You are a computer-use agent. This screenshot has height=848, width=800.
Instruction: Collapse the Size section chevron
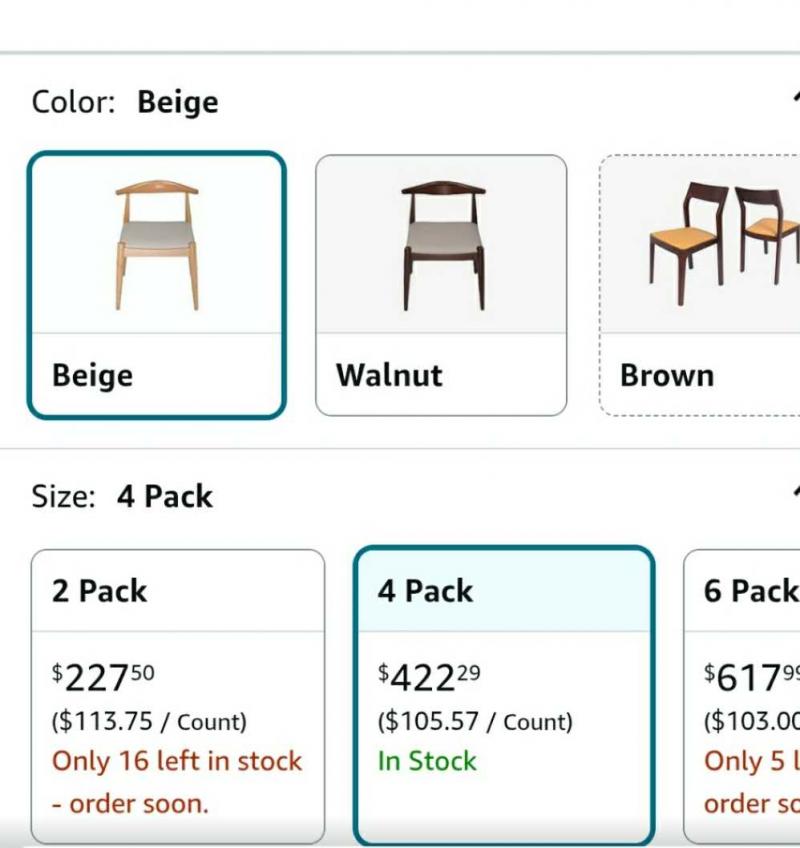795,492
